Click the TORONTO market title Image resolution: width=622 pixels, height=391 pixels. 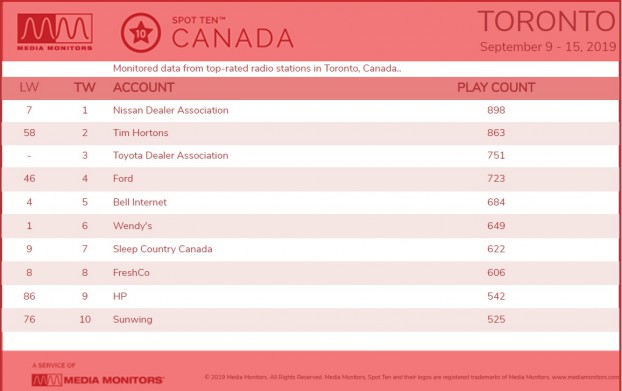[547, 21]
